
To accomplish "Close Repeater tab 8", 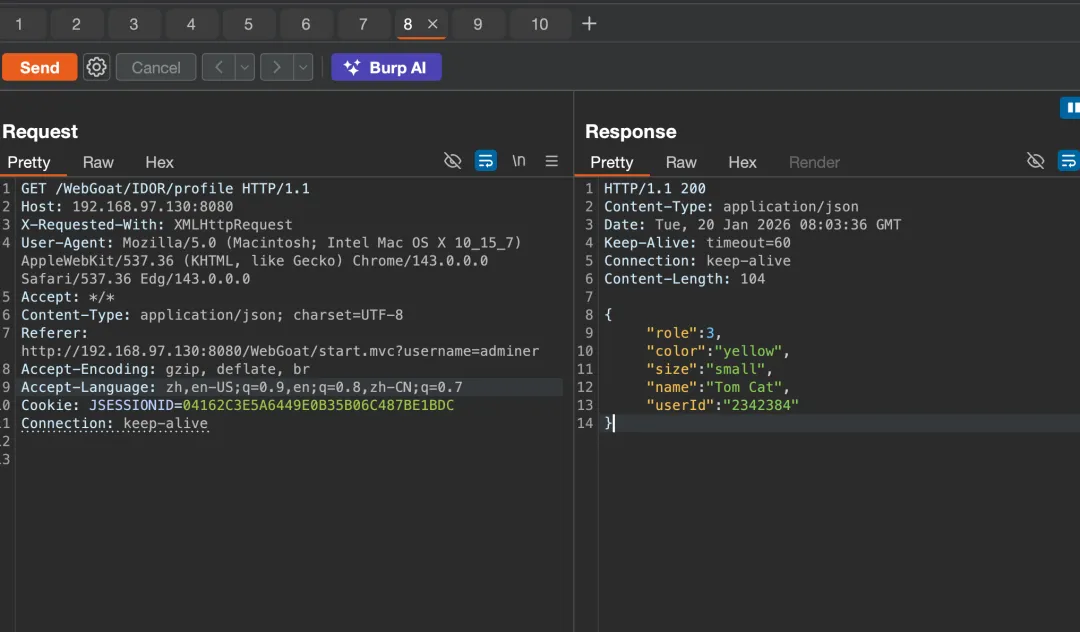I will (x=433, y=24).
